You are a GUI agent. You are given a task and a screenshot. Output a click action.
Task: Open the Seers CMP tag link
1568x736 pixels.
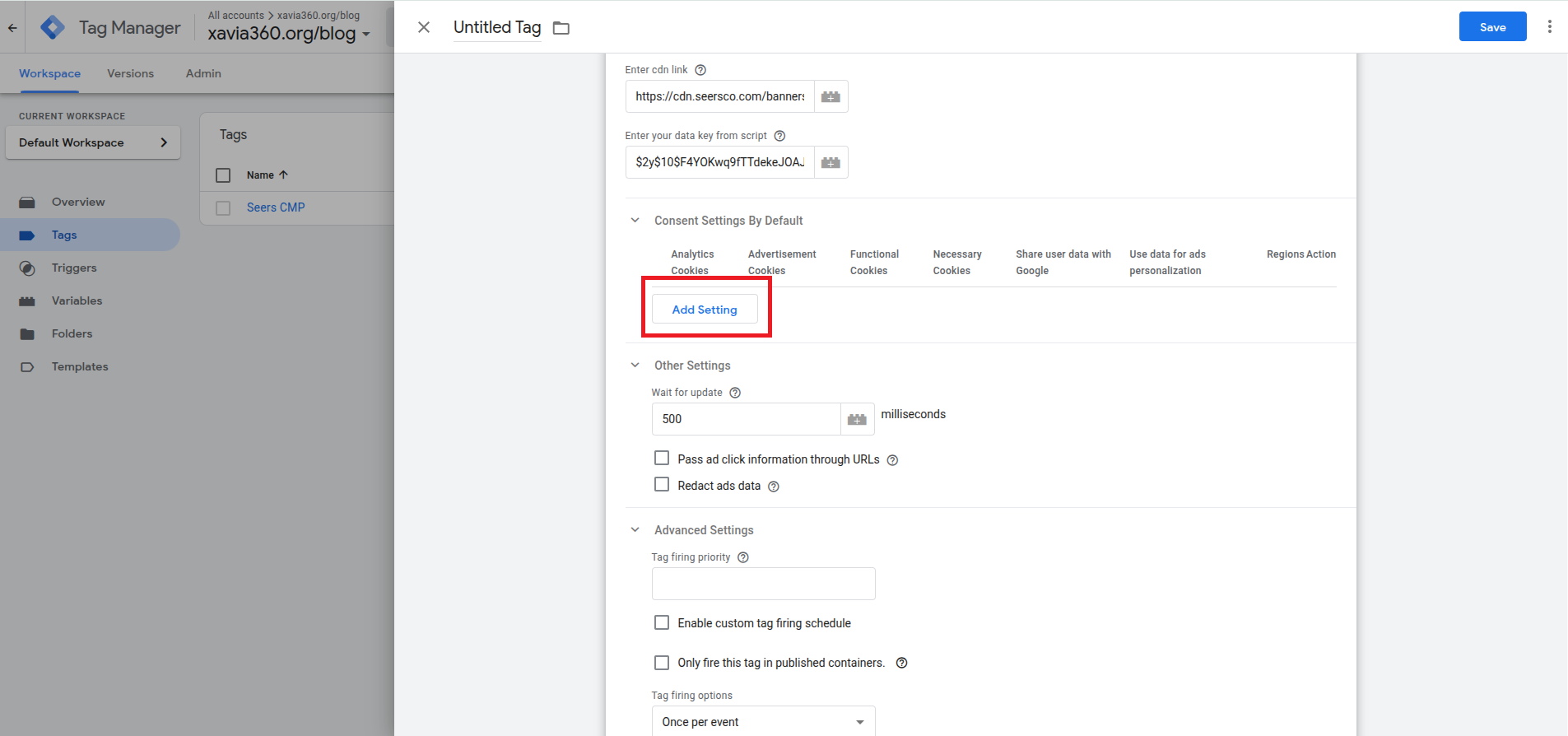point(276,207)
